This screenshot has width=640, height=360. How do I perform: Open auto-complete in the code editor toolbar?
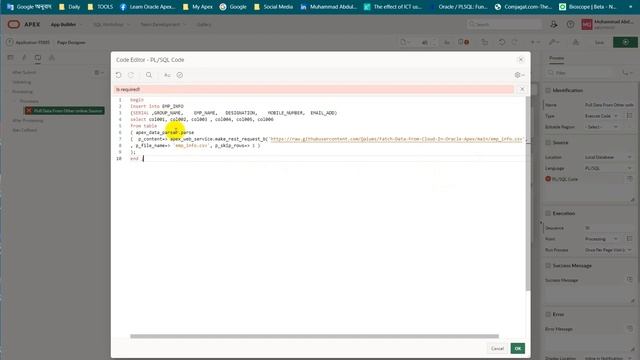(x=167, y=75)
